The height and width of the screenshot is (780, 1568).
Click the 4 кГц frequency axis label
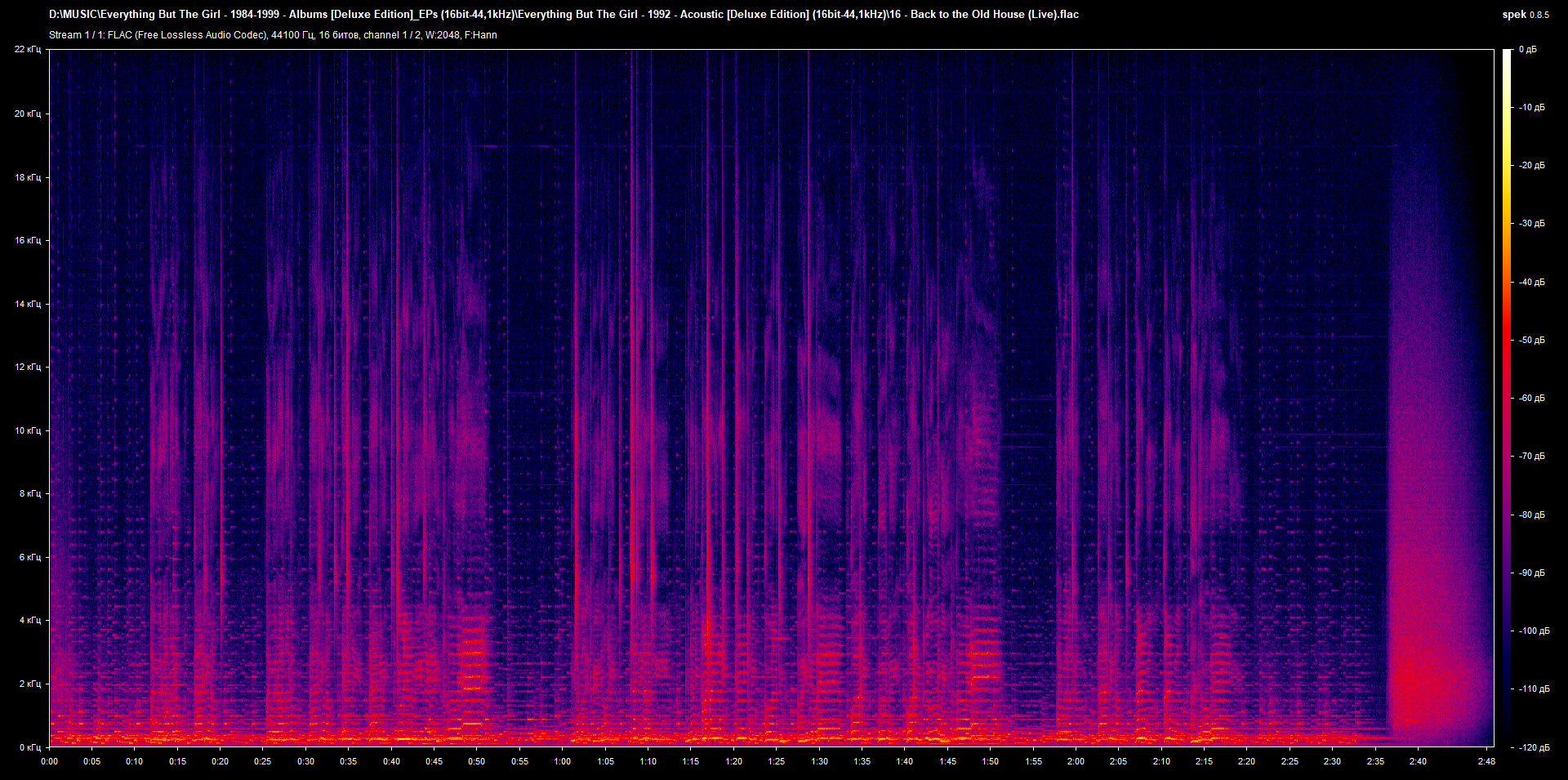30,620
